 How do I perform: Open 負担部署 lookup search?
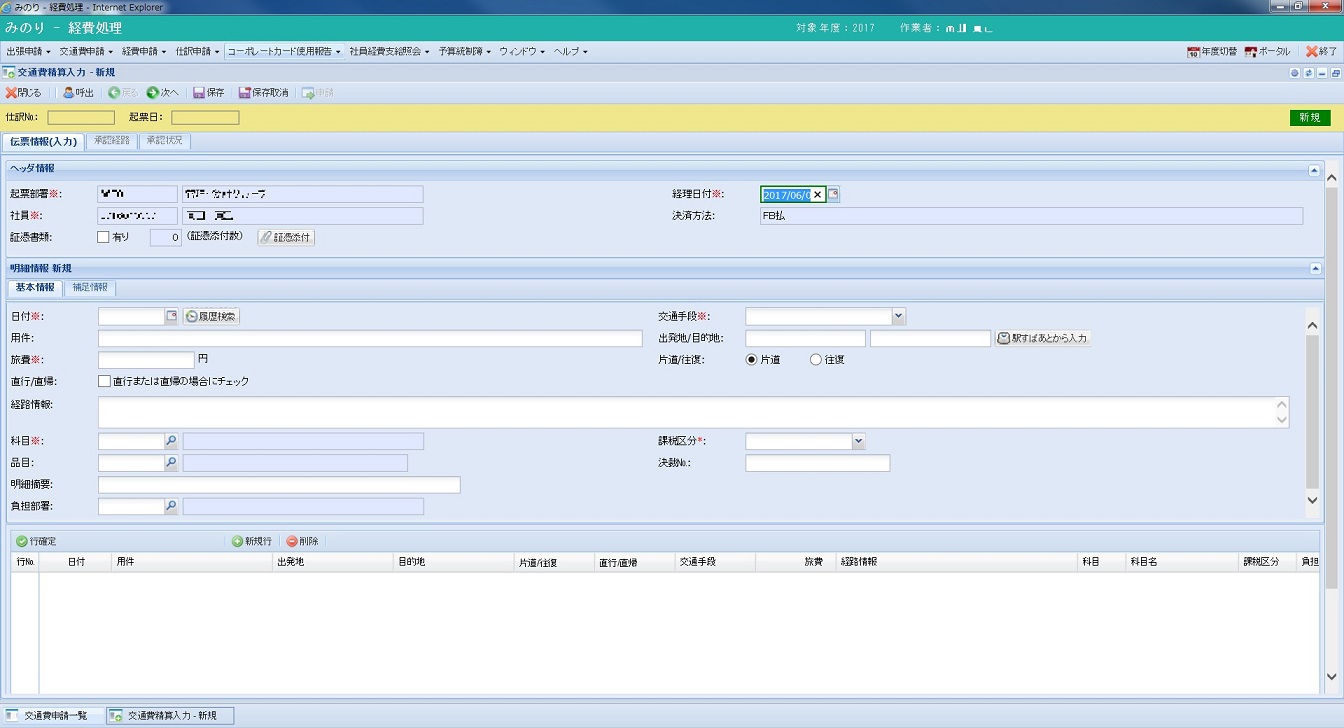[x=171, y=507]
